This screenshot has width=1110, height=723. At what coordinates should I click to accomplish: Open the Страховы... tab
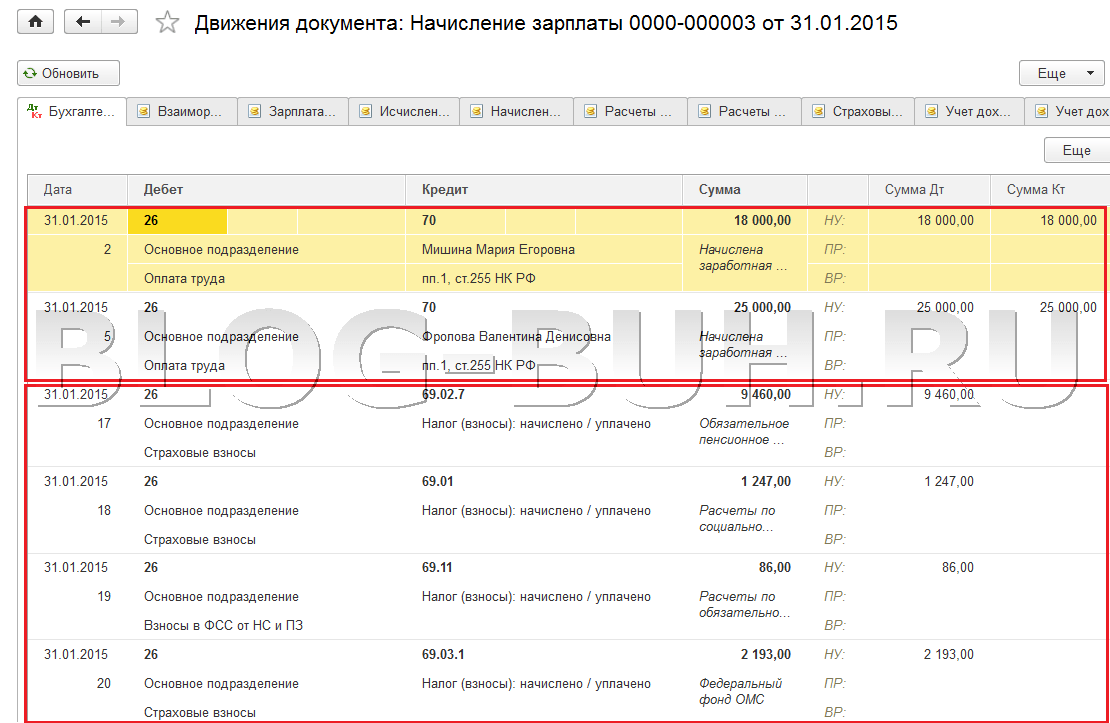(859, 112)
